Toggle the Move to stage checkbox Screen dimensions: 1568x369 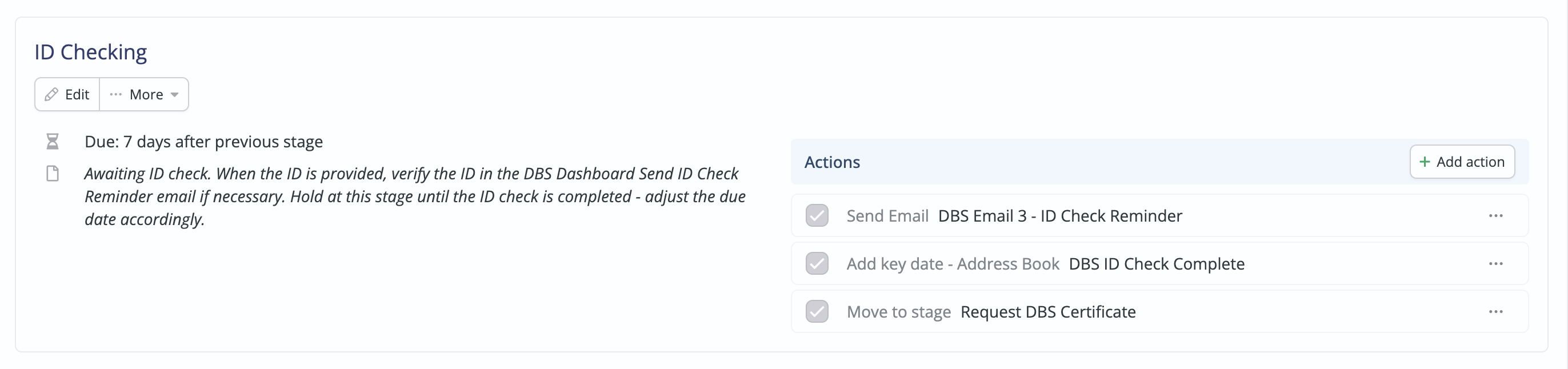click(x=817, y=312)
